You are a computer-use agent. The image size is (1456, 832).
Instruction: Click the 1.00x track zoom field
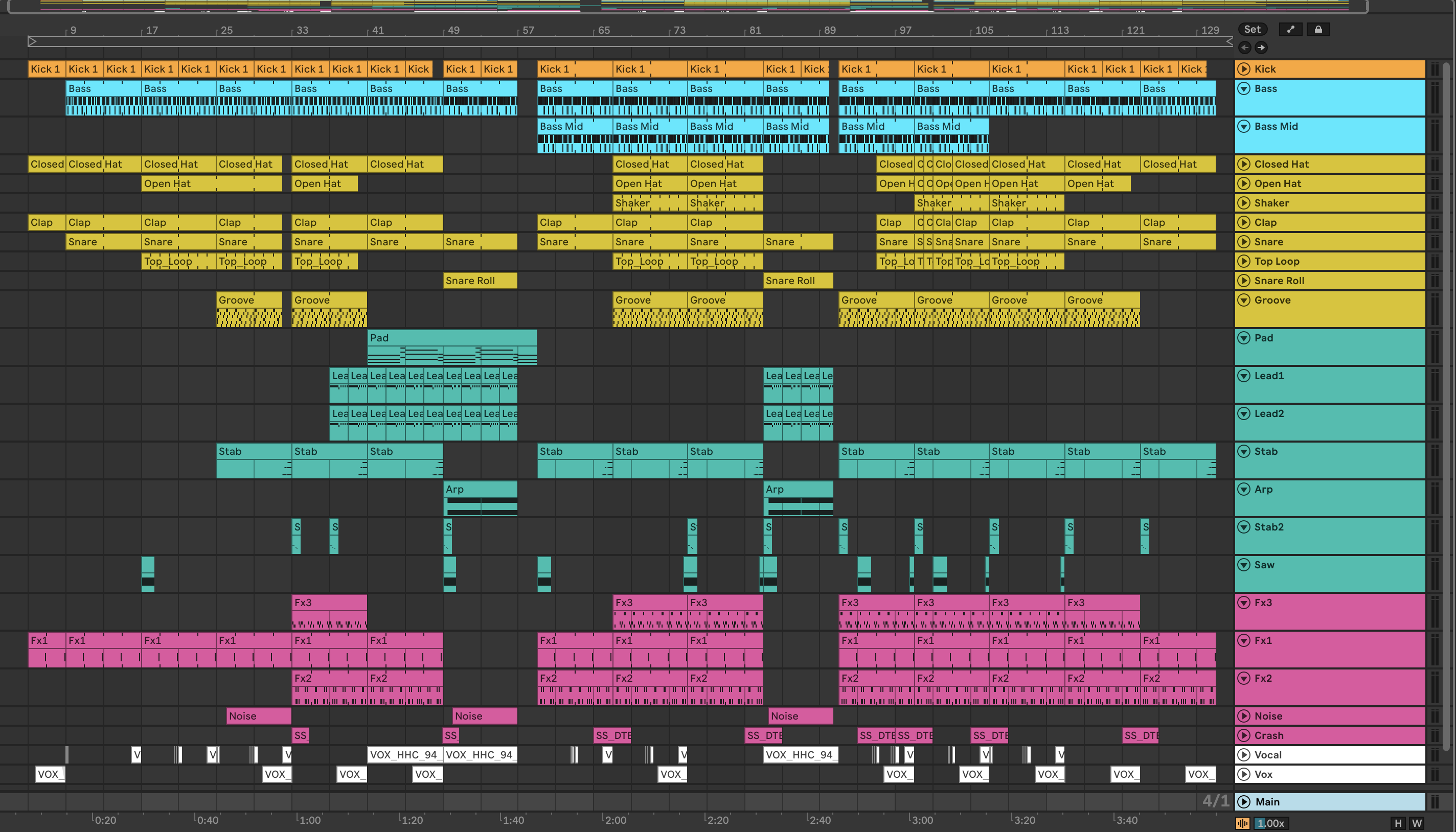click(x=1270, y=823)
